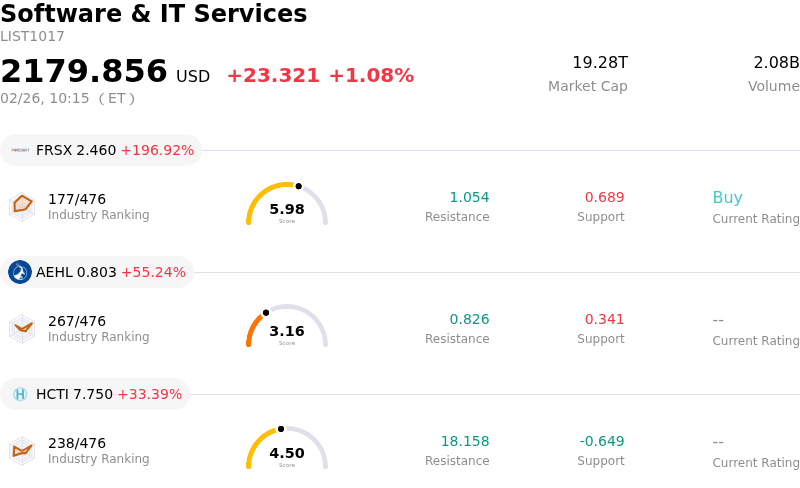
Task: Click the 19.28T Market Cap value
Action: pyautogui.click(x=599, y=63)
